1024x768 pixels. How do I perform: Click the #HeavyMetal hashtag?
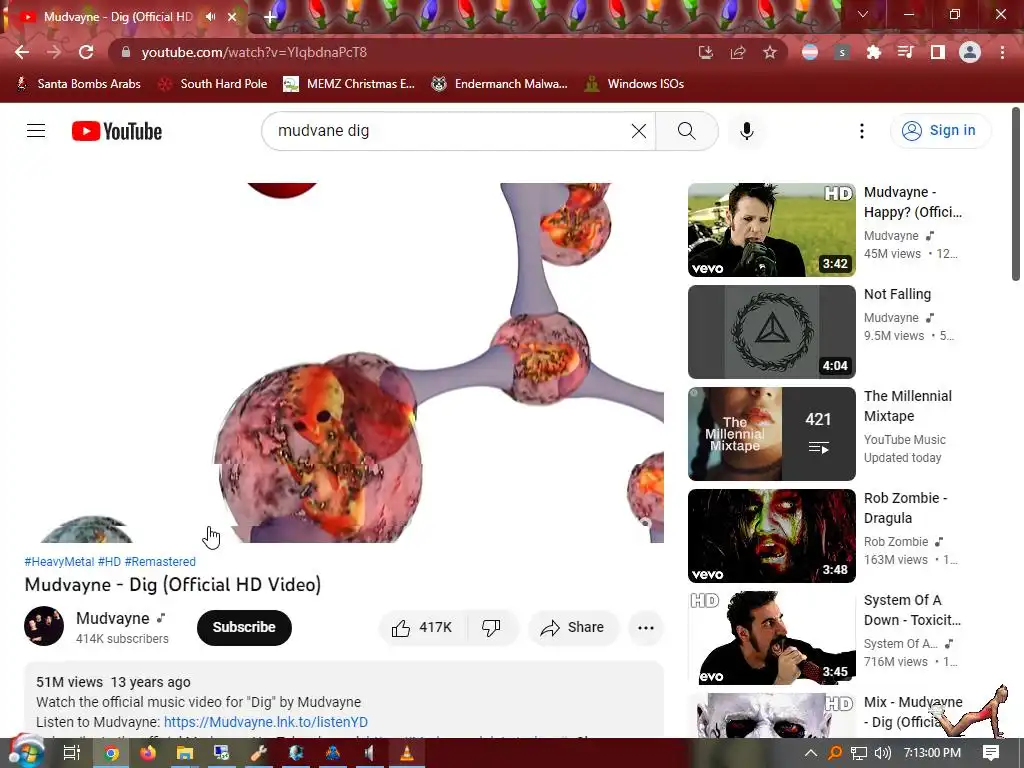point(59,562)
